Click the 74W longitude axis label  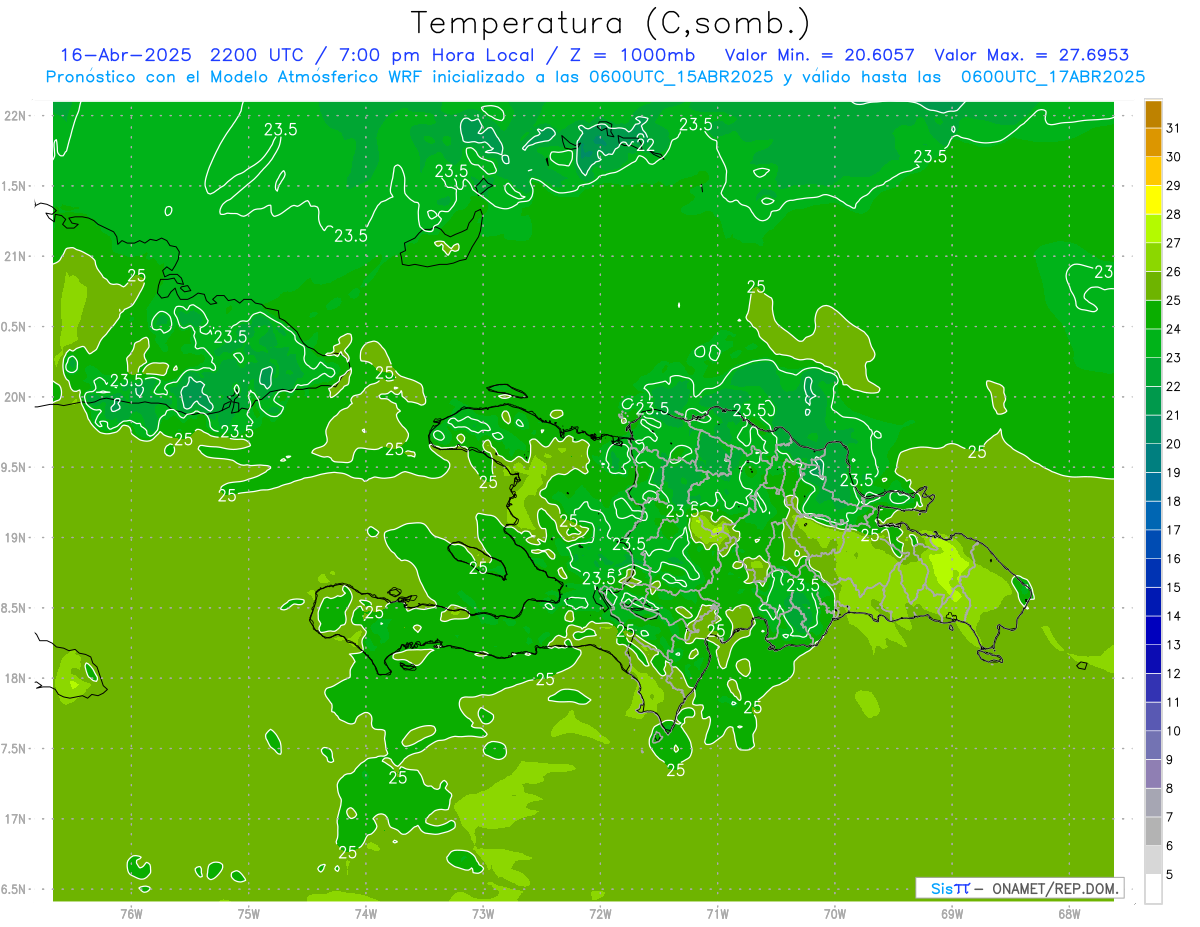click(x=365, y=913)
